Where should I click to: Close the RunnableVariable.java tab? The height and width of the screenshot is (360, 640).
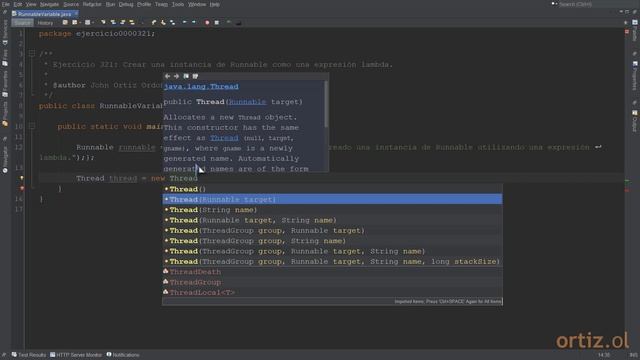(x=76, y=14)
